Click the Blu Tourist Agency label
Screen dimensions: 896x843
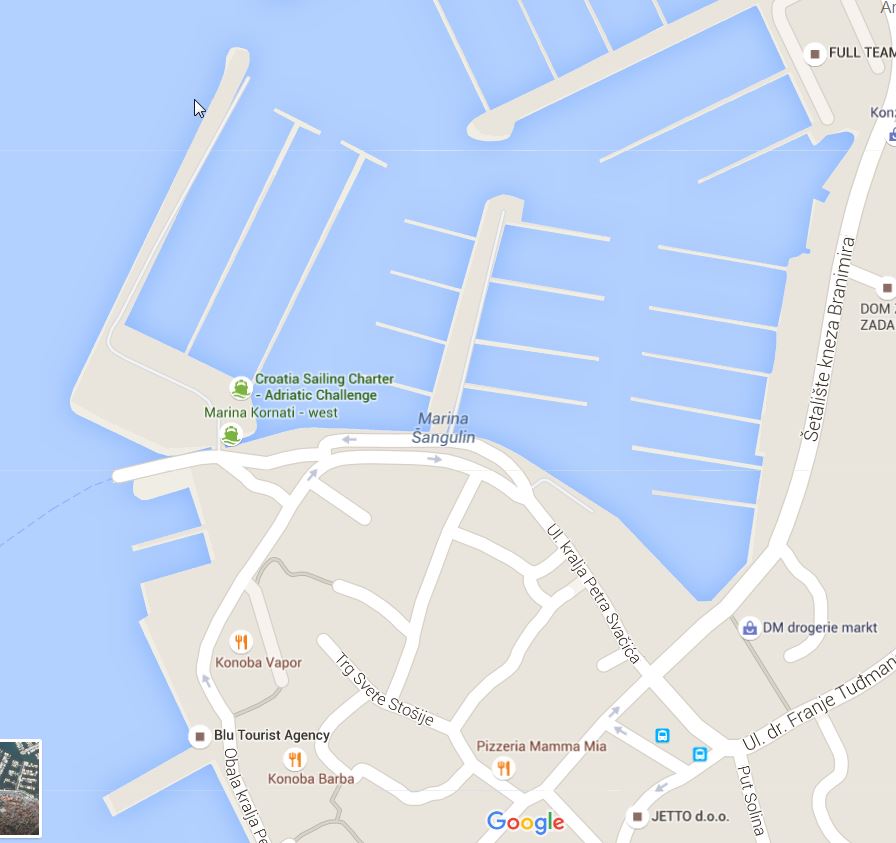point(272,735)
